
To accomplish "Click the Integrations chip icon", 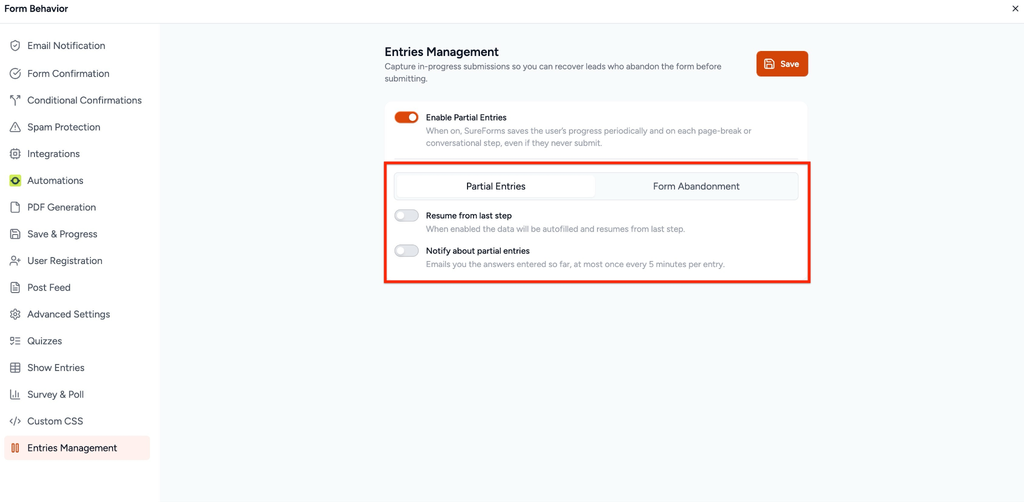I will [15, 154].
